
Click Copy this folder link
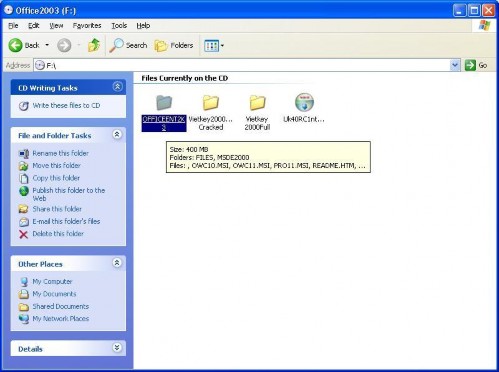(x=56, y=178)
